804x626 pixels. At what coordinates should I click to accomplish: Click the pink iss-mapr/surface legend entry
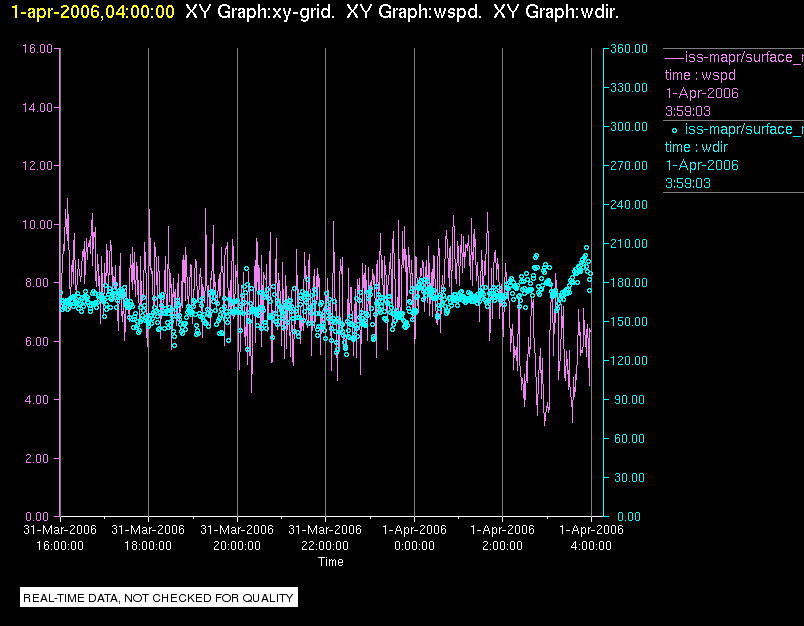pos(734,57)
